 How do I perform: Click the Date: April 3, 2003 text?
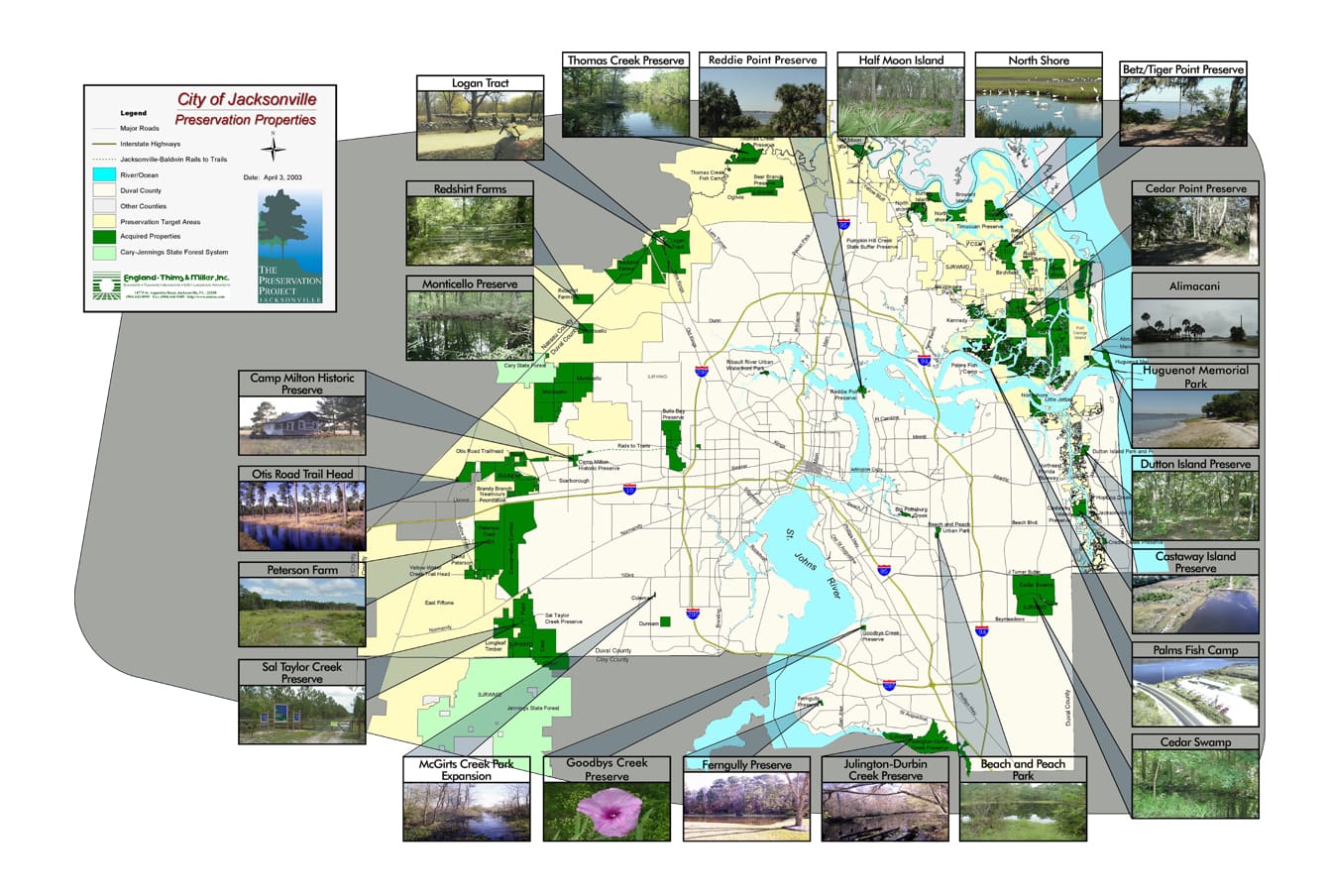click(x=275, y=175)
